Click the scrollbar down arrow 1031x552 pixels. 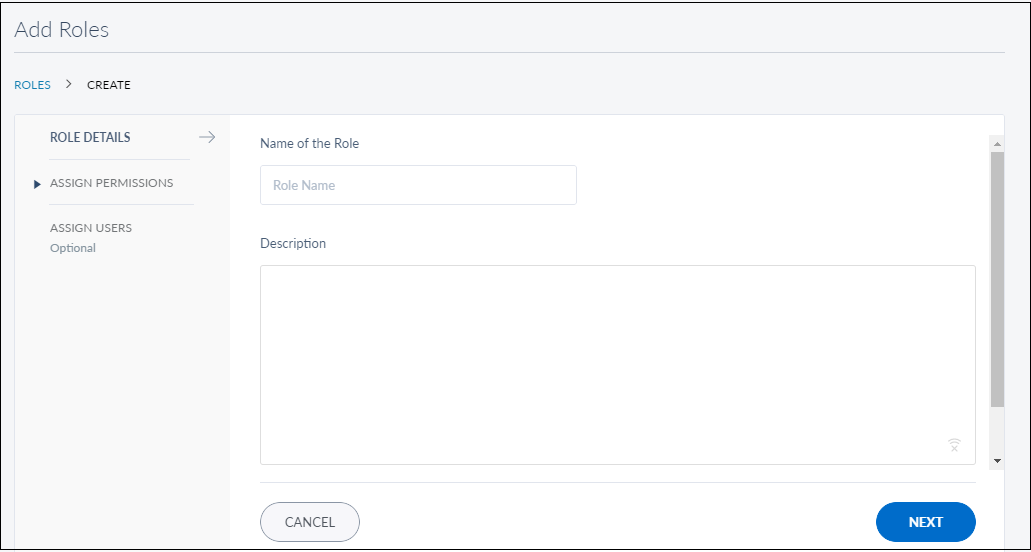coord(997,460)
